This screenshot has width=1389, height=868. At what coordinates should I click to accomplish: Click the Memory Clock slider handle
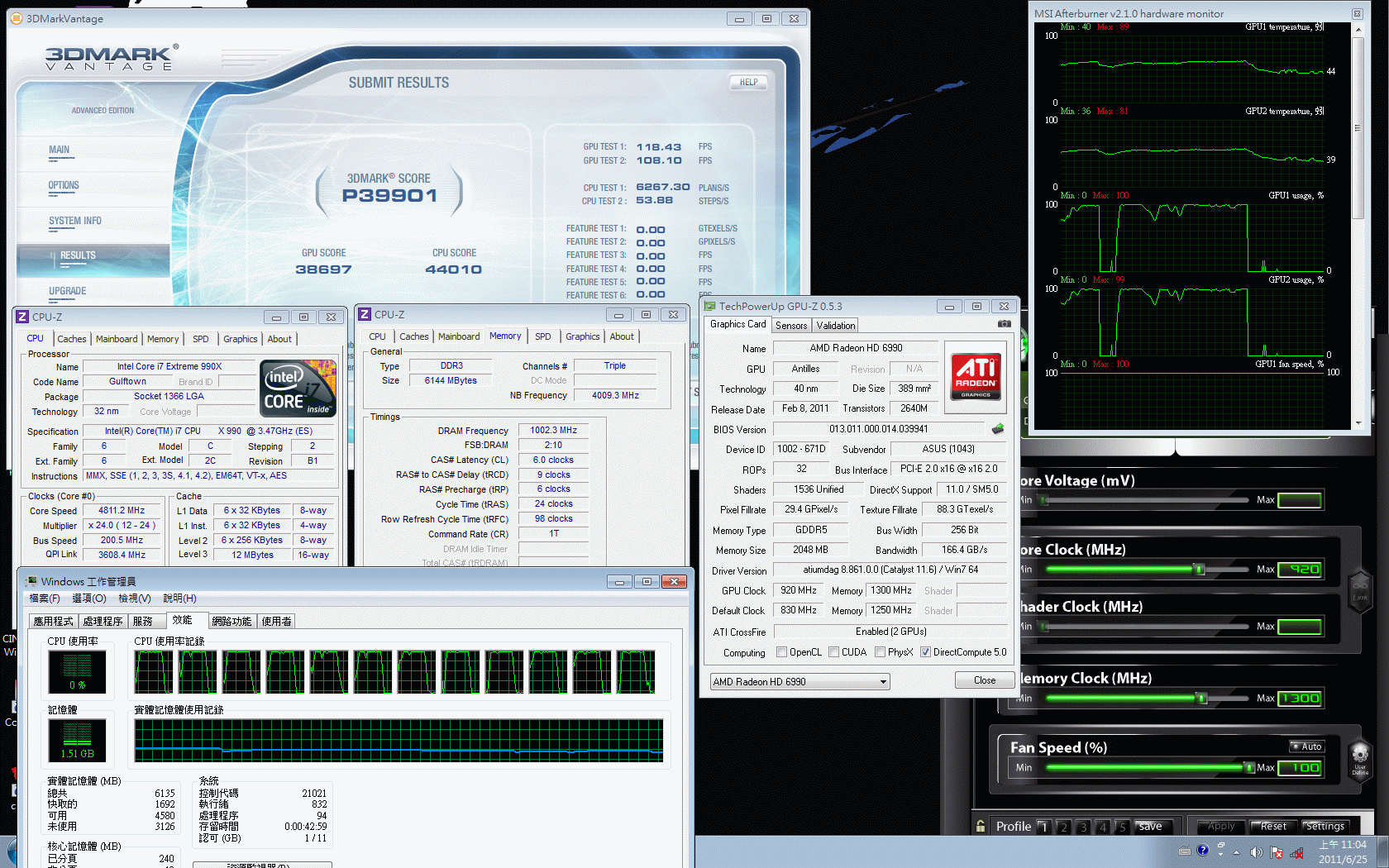click(1202, 699)
